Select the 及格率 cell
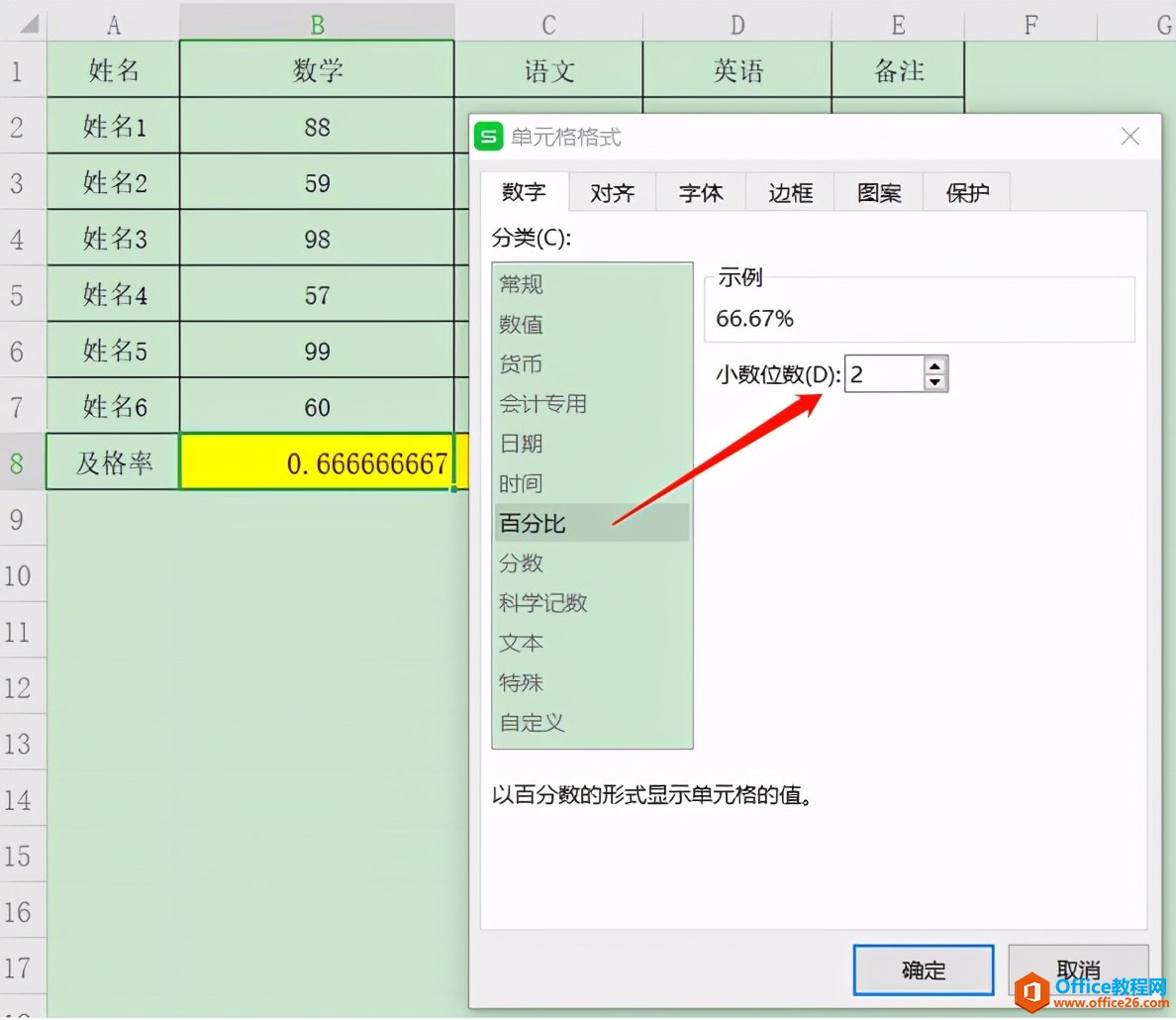This screenshot has height=1020, width=1176. tap(113, 462)
